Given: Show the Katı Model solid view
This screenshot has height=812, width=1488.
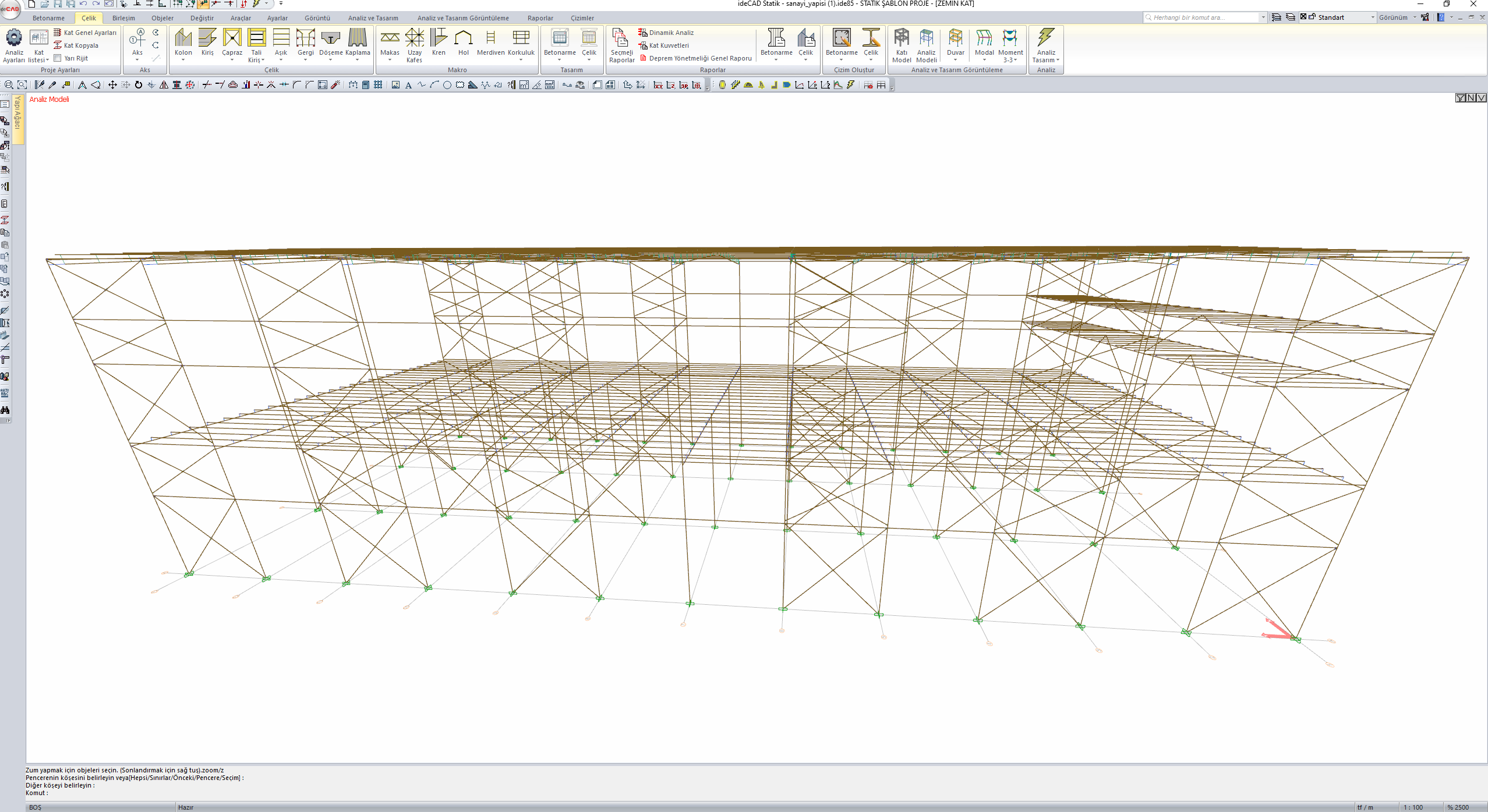Looking at the screenshot, I should coord(902,38).
